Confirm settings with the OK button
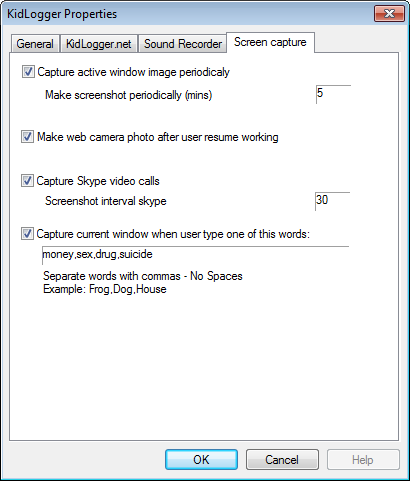The width and height of the screenshot is (410, 481). pyautogui.click(x=201, y=460)
